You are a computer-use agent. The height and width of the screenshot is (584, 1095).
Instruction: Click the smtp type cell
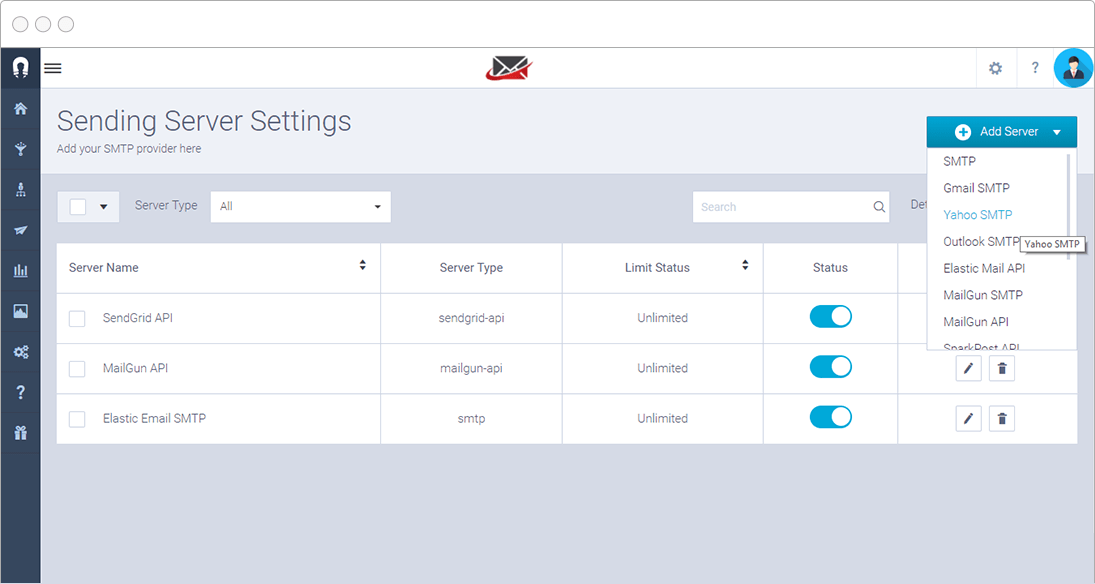click(471, 418)
